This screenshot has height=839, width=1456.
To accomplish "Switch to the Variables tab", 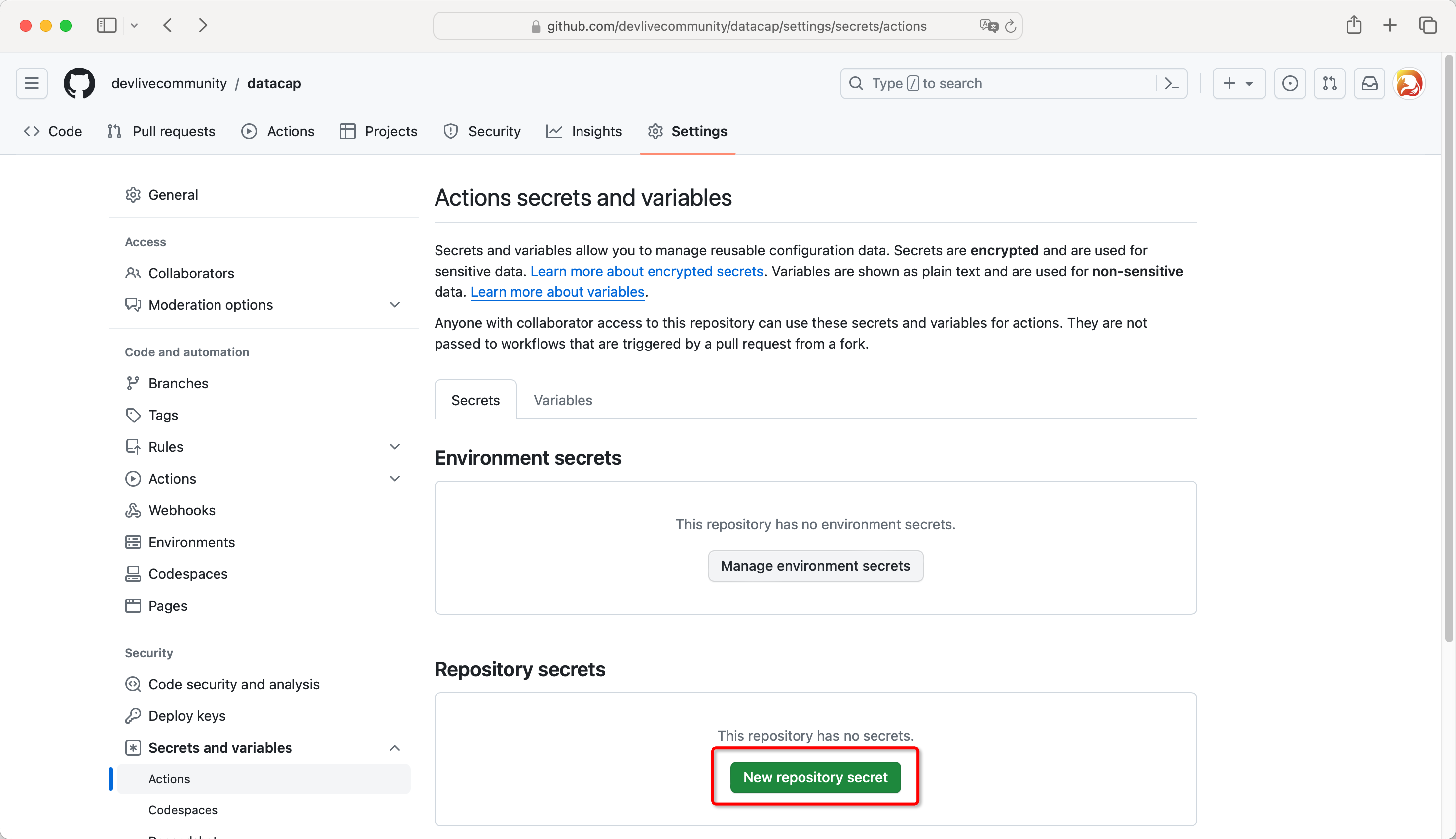I will click(x=563, y=400).
